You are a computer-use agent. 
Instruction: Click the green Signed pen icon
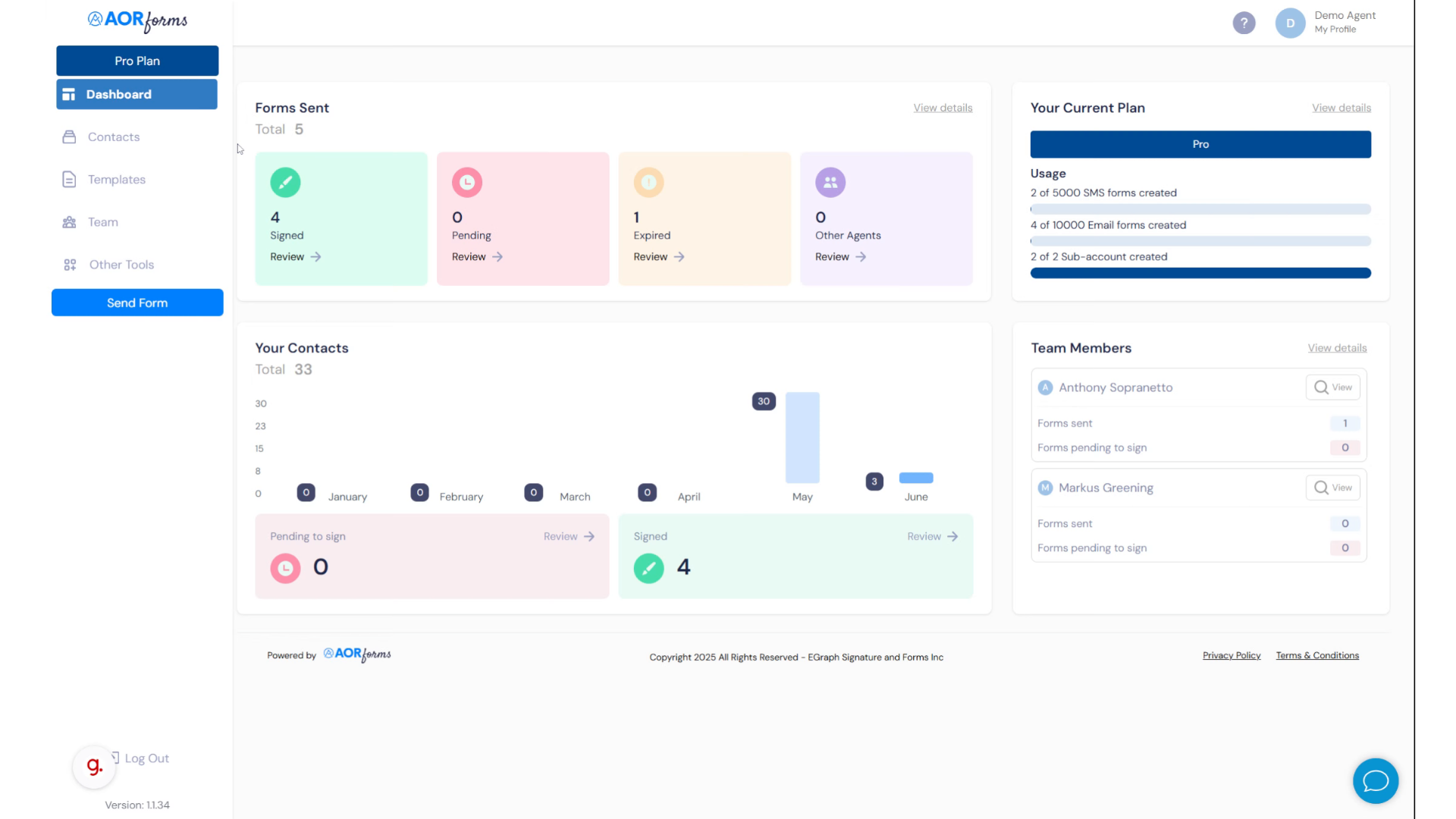pos(285,182)
